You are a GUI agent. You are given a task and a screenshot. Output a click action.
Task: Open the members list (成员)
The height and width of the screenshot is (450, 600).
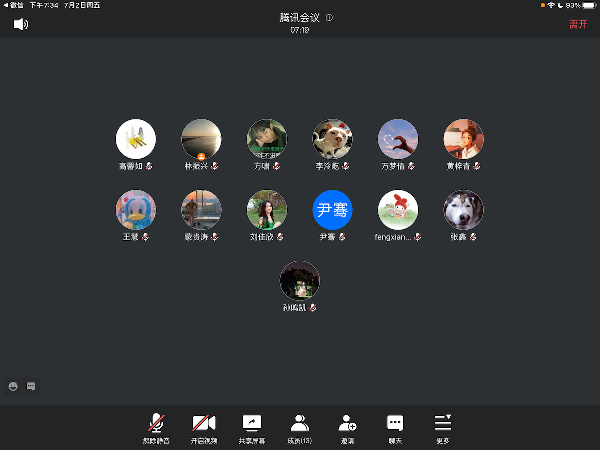[x=299, y=427]
